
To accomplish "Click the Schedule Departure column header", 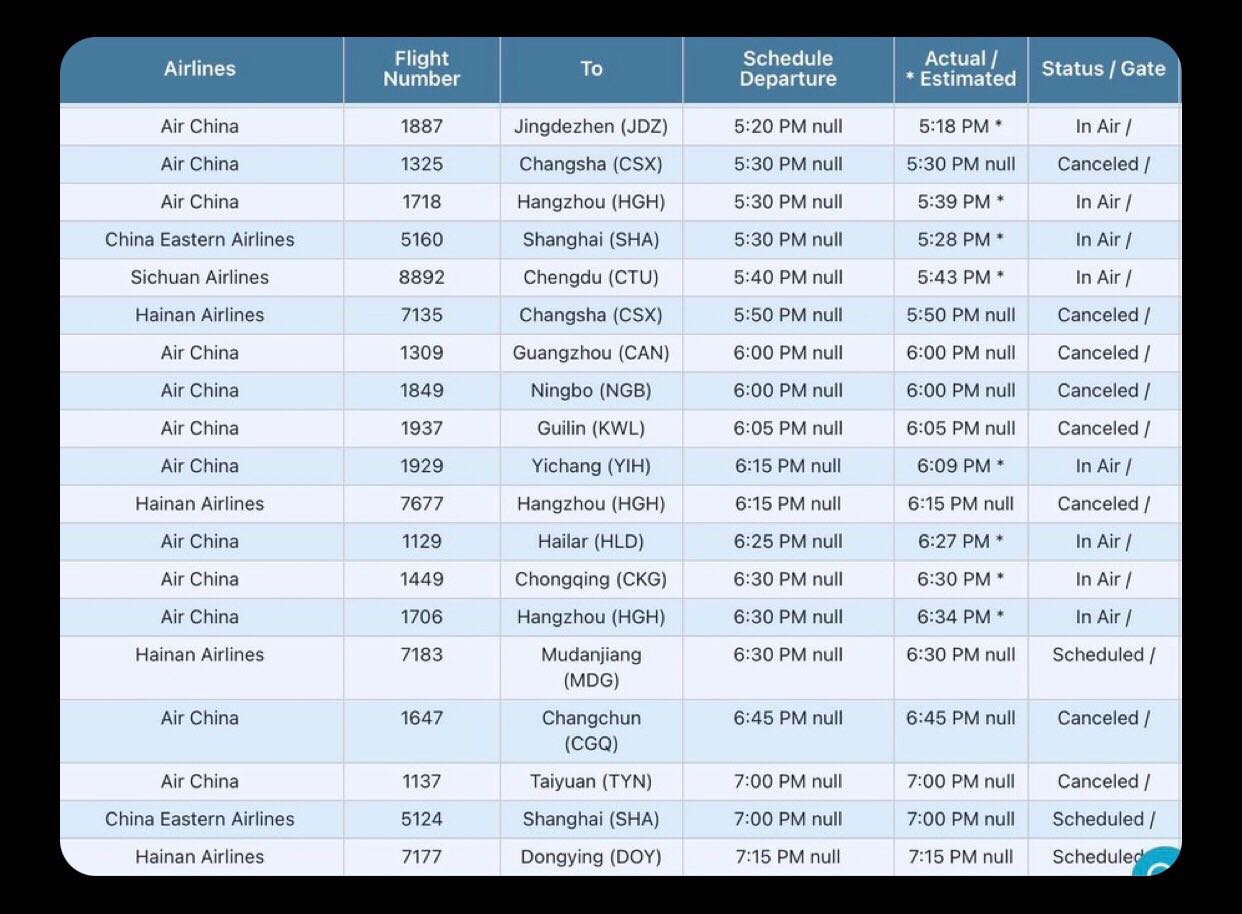I will click(x=788, y=69).
